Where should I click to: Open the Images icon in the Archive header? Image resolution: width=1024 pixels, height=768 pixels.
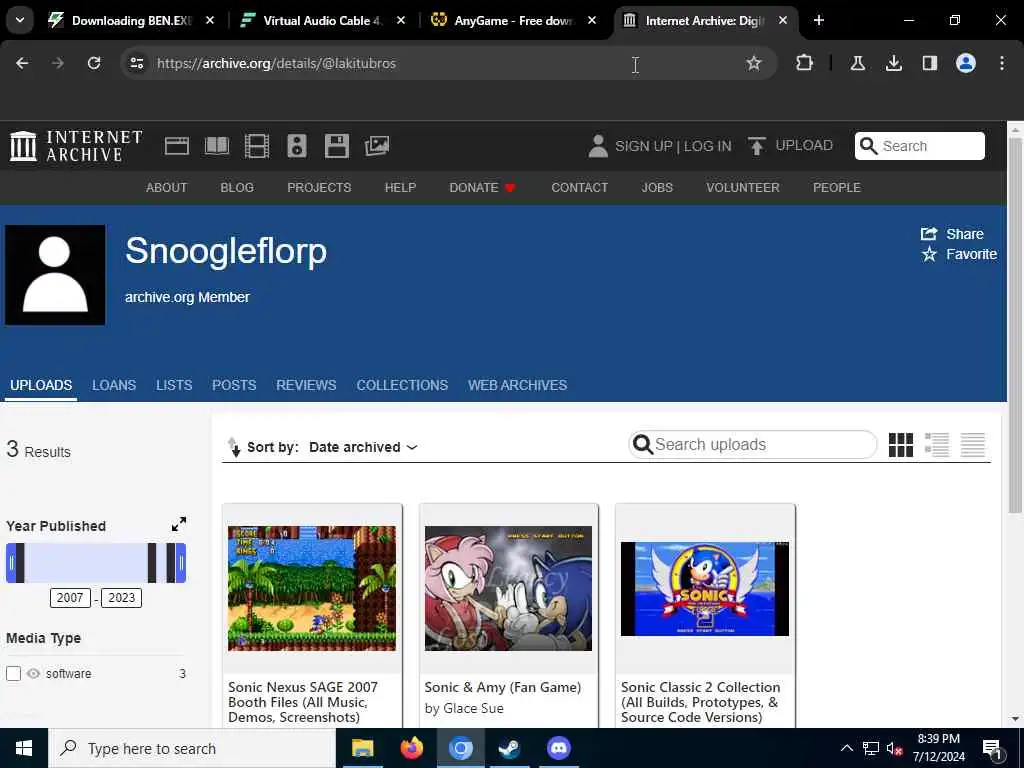tap(377, 146)
